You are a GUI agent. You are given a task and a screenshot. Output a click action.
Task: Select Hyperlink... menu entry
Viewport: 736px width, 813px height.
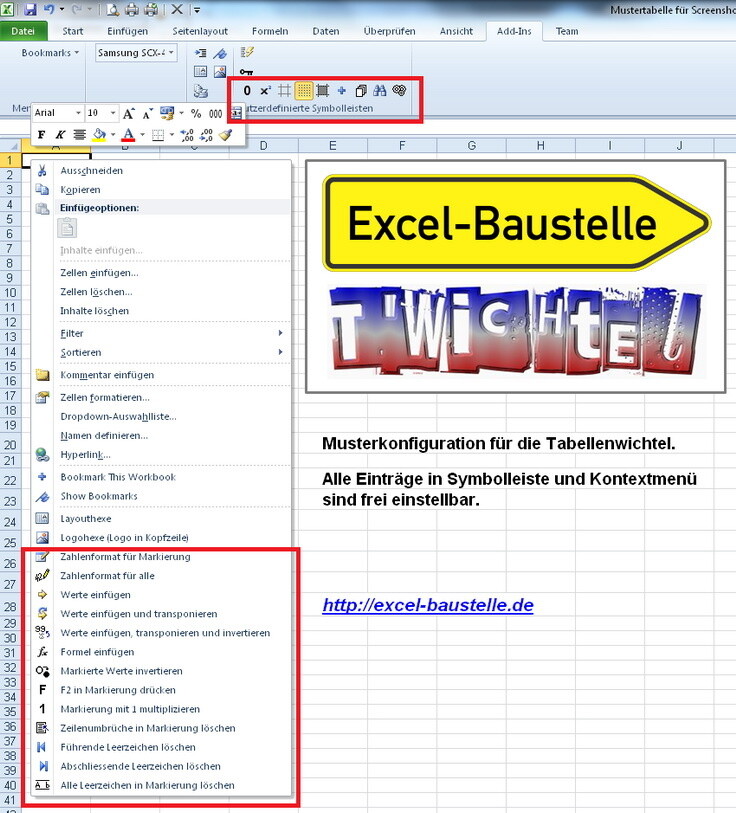tap(161, 455)
